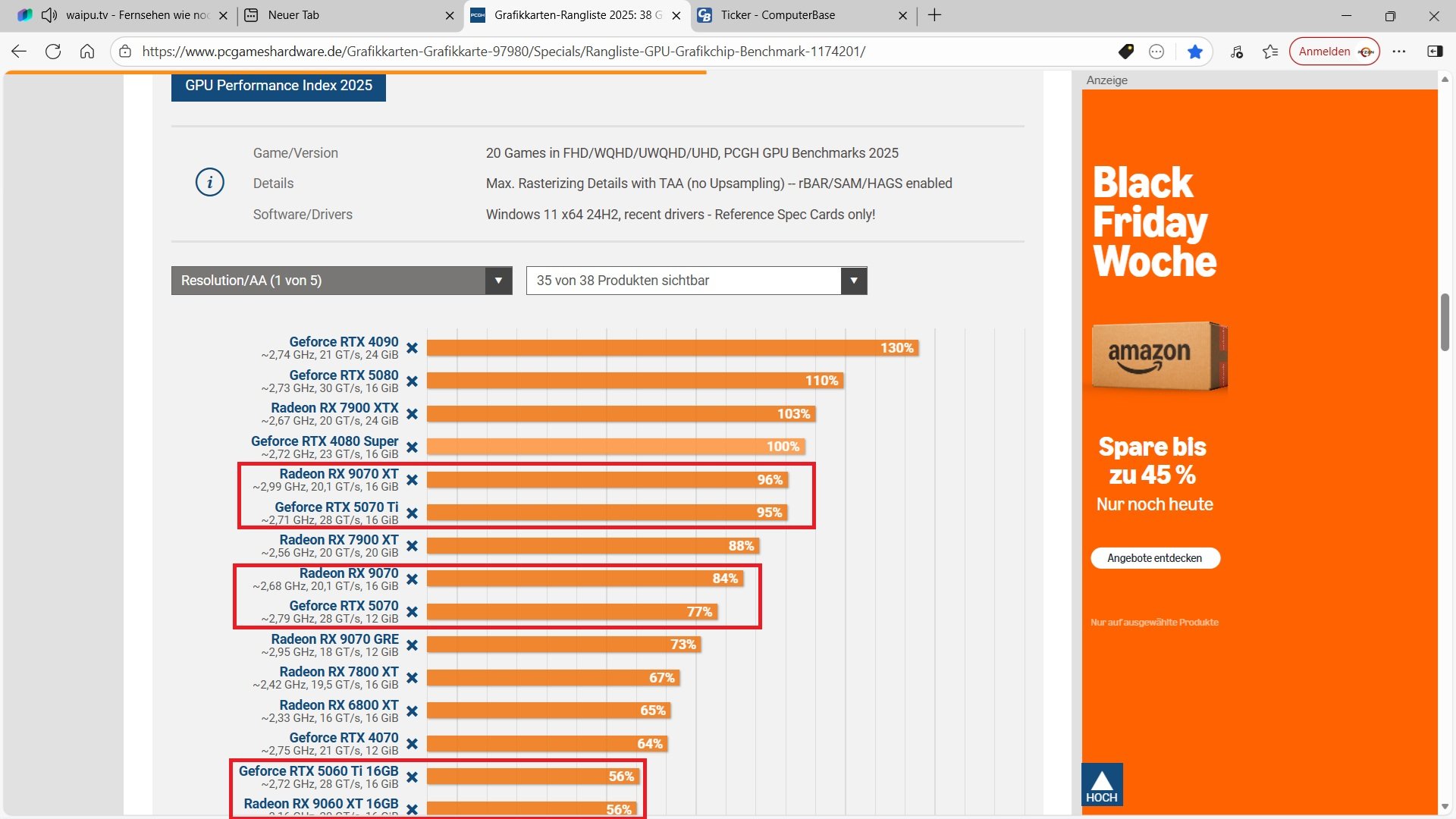The image size is (1456, 819).
Task: Toggle off Radeon RX 9070 GRE entry
Action: tap(412, 645)
